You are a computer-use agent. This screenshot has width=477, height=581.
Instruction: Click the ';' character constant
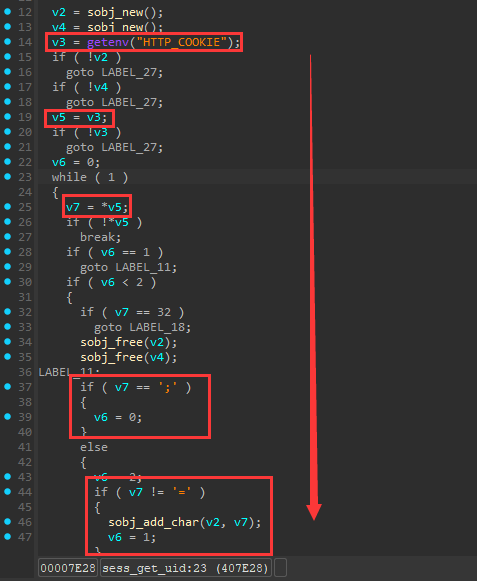click(168, 388)
